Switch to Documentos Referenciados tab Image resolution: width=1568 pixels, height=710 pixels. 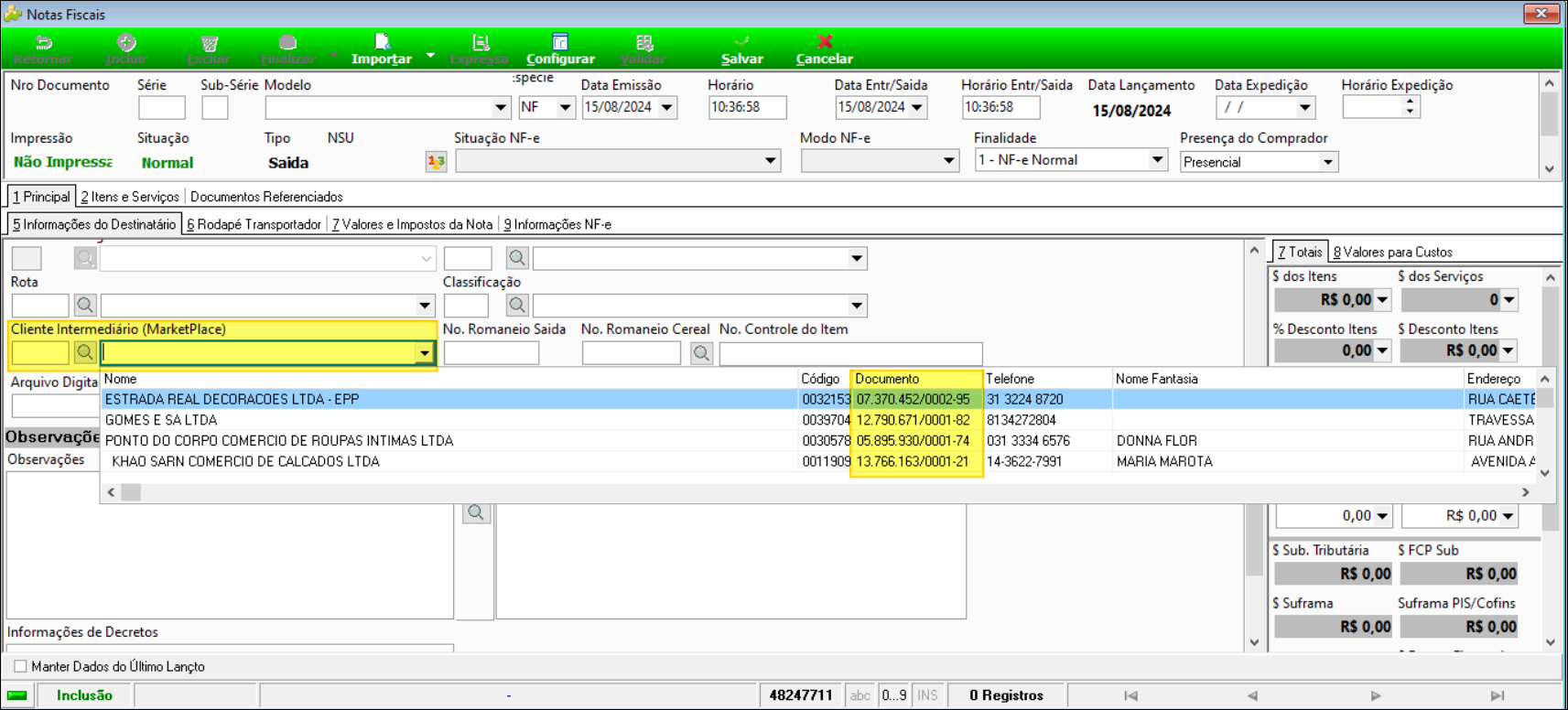pos(266,197)
